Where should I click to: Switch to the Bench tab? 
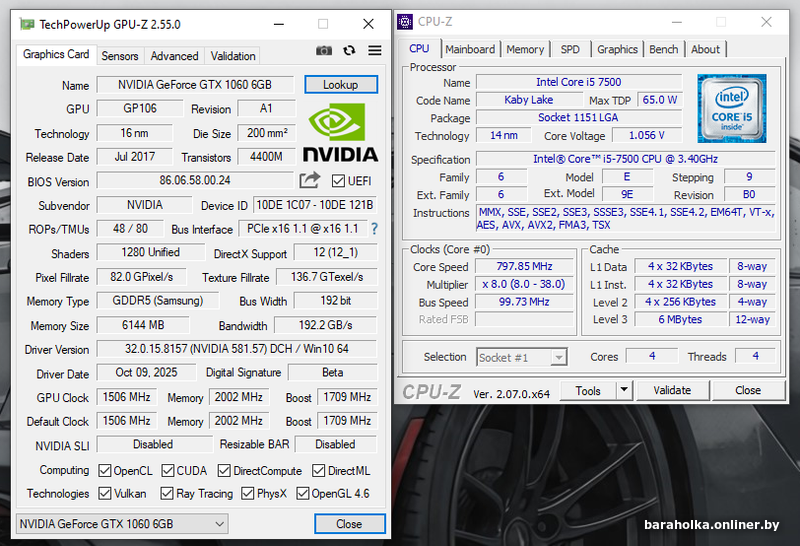664,49
